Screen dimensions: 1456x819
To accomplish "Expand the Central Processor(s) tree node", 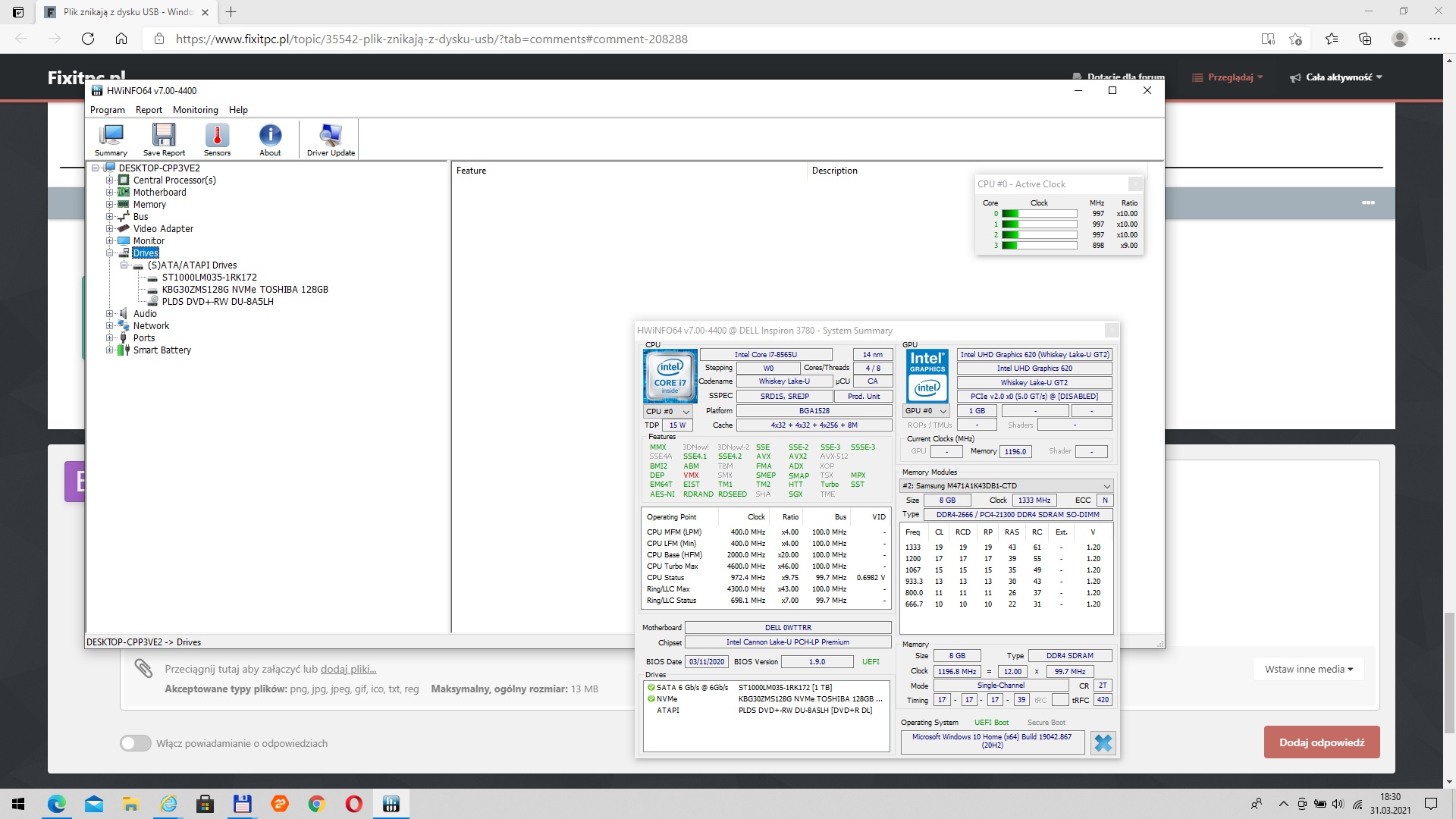I will point(109,180).
